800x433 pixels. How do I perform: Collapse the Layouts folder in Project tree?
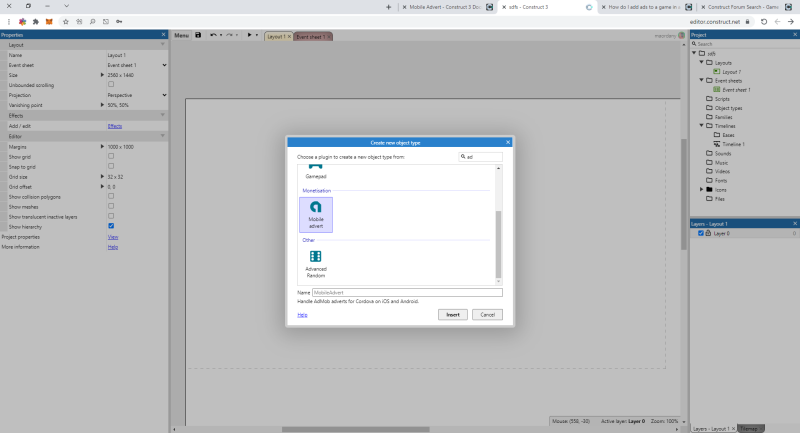coord(702,62)
